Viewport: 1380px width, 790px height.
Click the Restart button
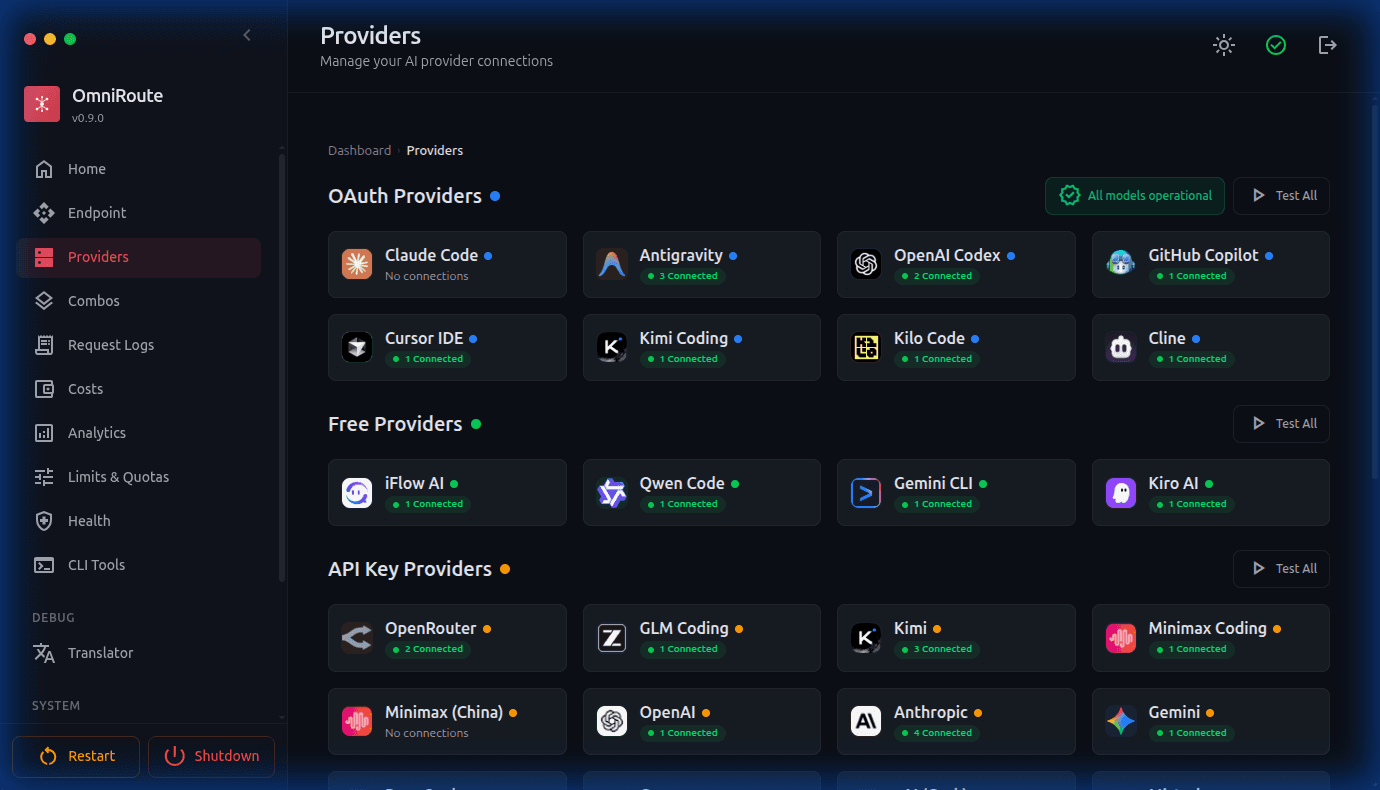pos(76,756)
